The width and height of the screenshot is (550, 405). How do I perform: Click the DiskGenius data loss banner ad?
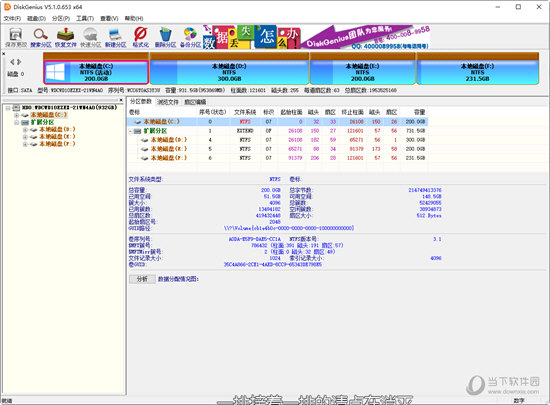pyautogui.click(x=316, y=37)
